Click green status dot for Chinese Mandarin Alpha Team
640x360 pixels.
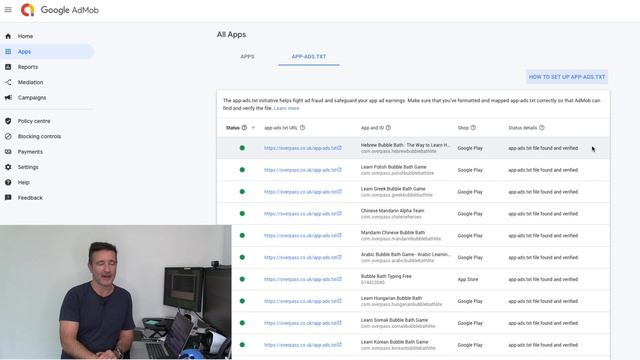[x=242, y=213]
